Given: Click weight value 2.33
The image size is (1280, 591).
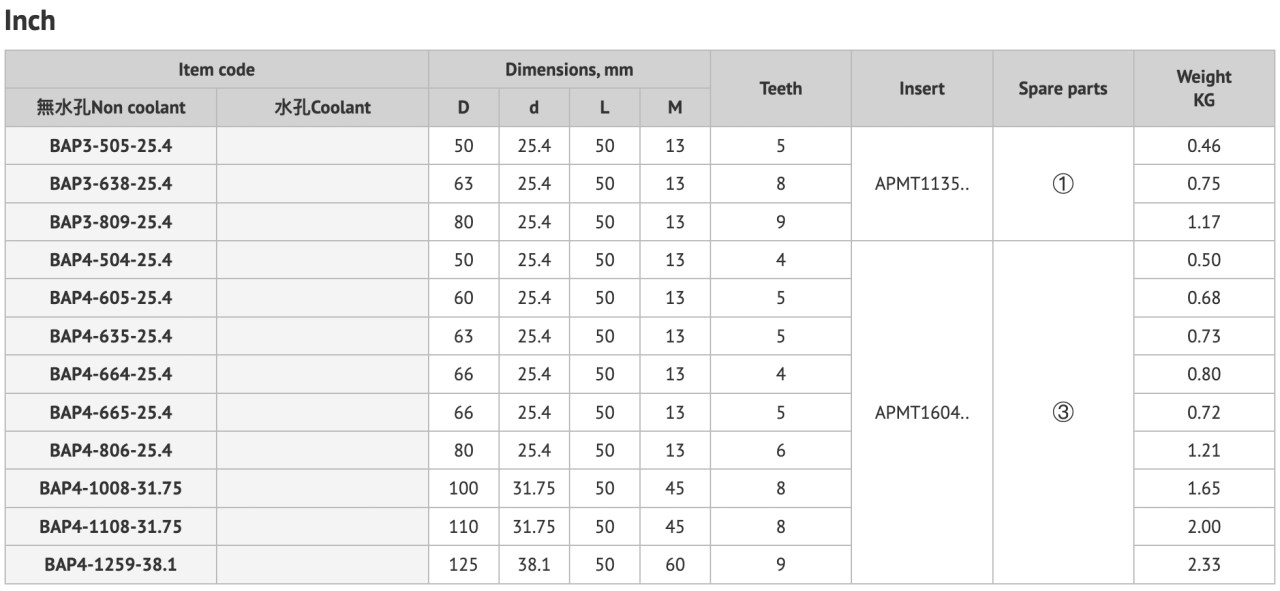Looking at the screenshot, I should (1204, 564).
